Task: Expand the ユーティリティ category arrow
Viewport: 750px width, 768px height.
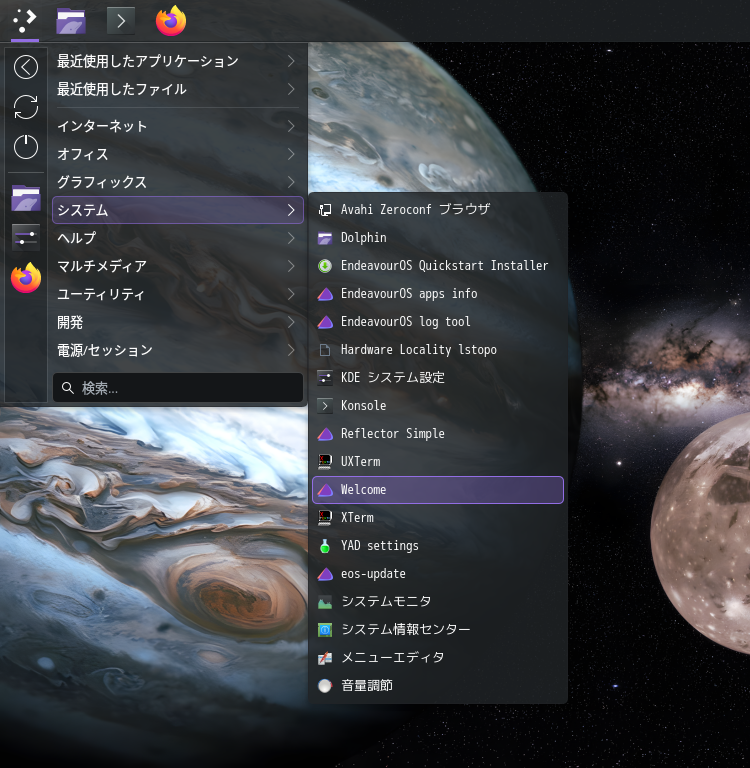Action: pos(291,294)
